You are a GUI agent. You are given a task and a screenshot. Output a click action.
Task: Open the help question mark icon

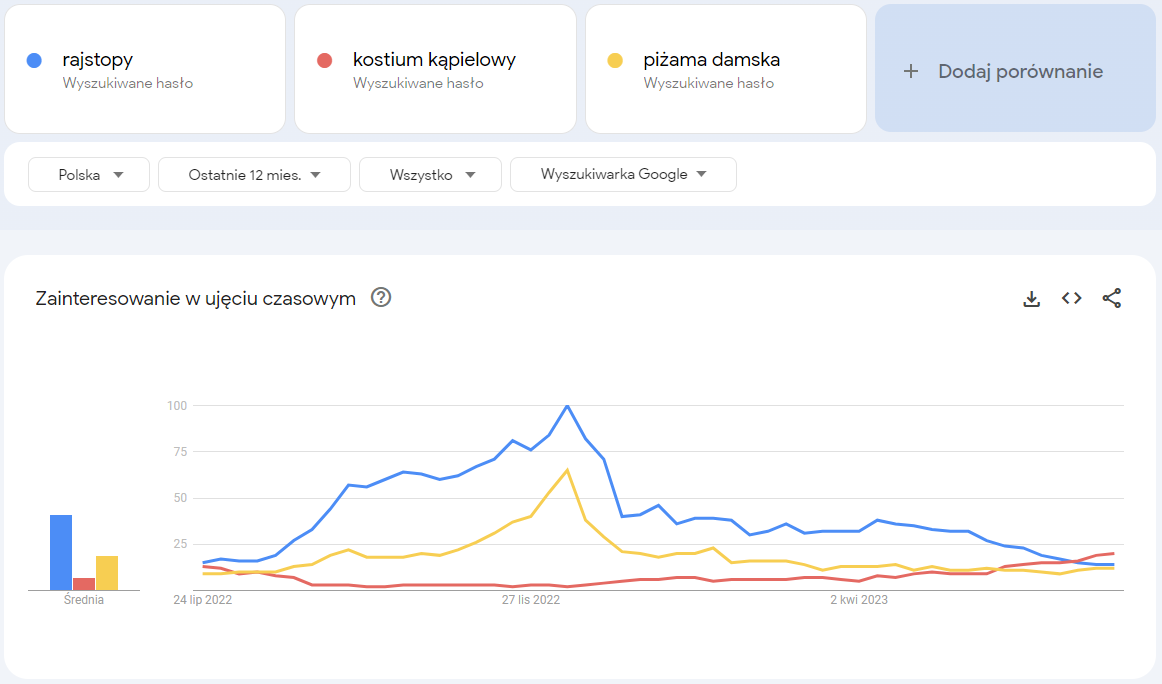pos(381,297)
